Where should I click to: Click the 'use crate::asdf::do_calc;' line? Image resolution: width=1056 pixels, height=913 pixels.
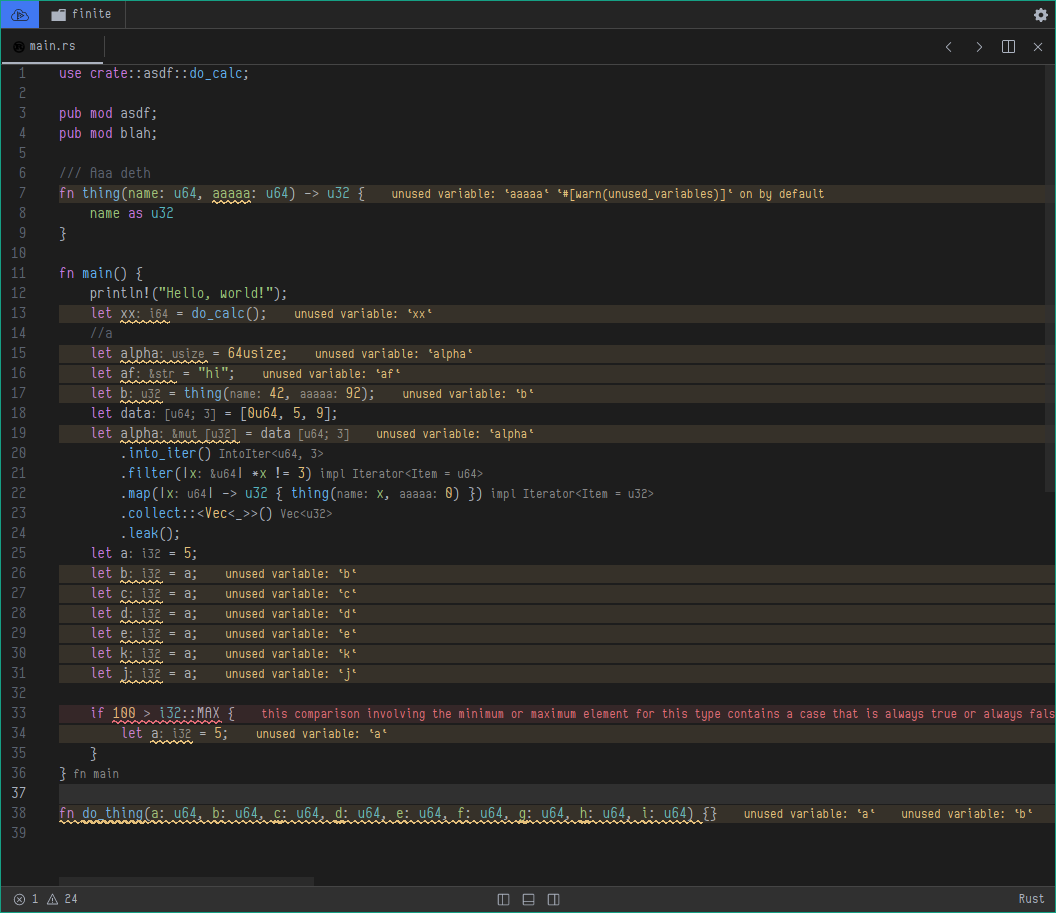coord(154,73)
